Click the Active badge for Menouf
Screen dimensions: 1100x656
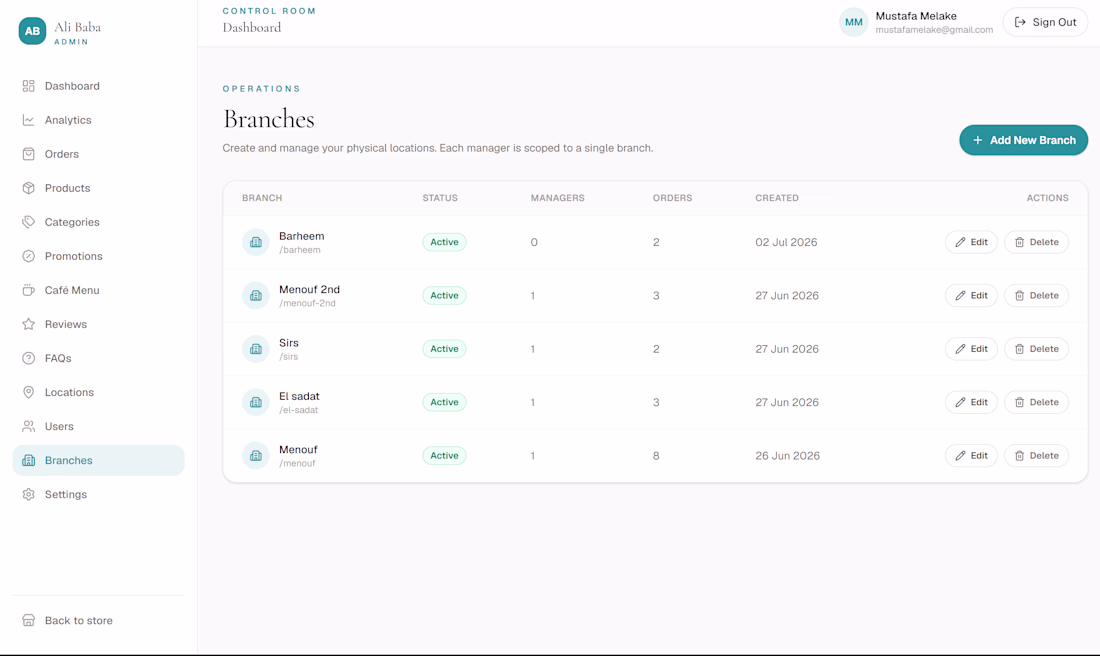pyautogui.click(x=444, y=455)
